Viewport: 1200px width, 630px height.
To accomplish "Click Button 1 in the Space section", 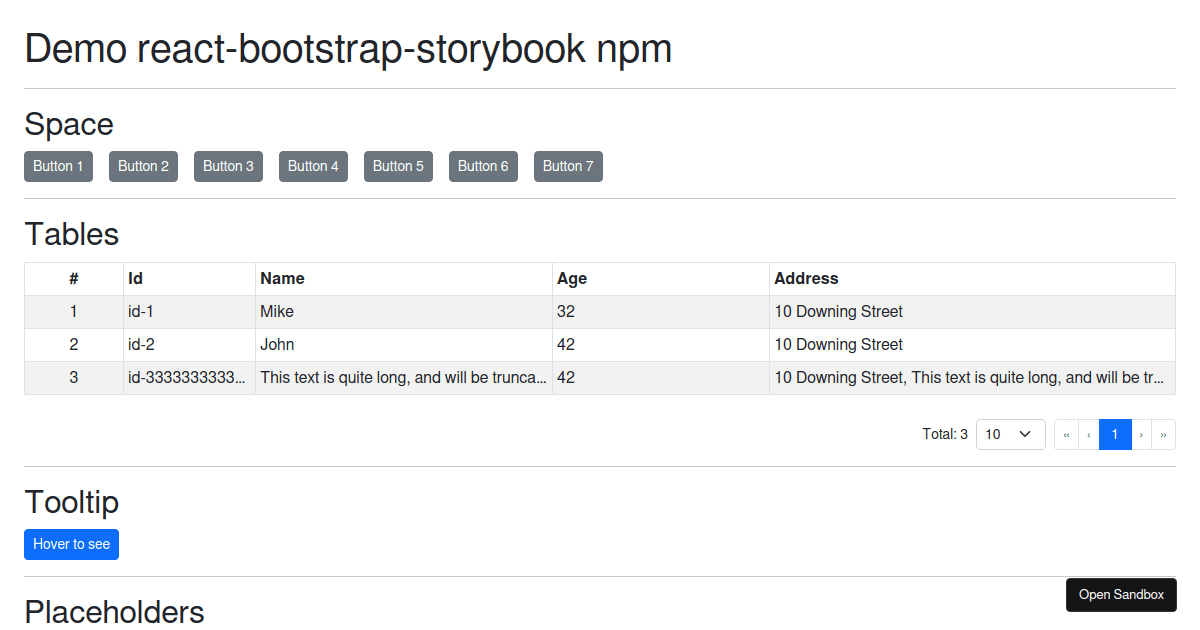I will [58, 166].
